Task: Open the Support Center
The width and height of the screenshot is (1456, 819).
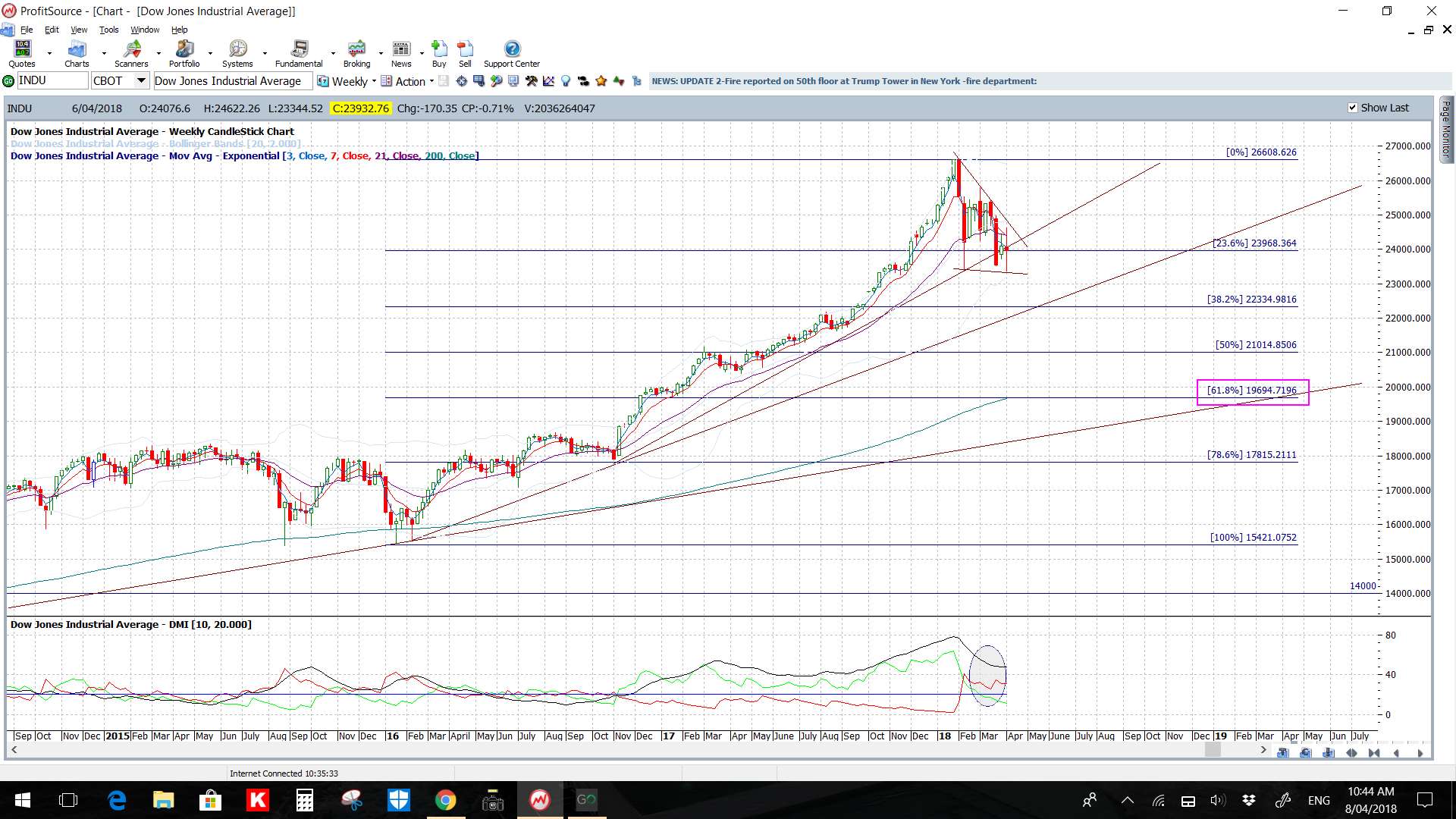Action: click(512, 53)
